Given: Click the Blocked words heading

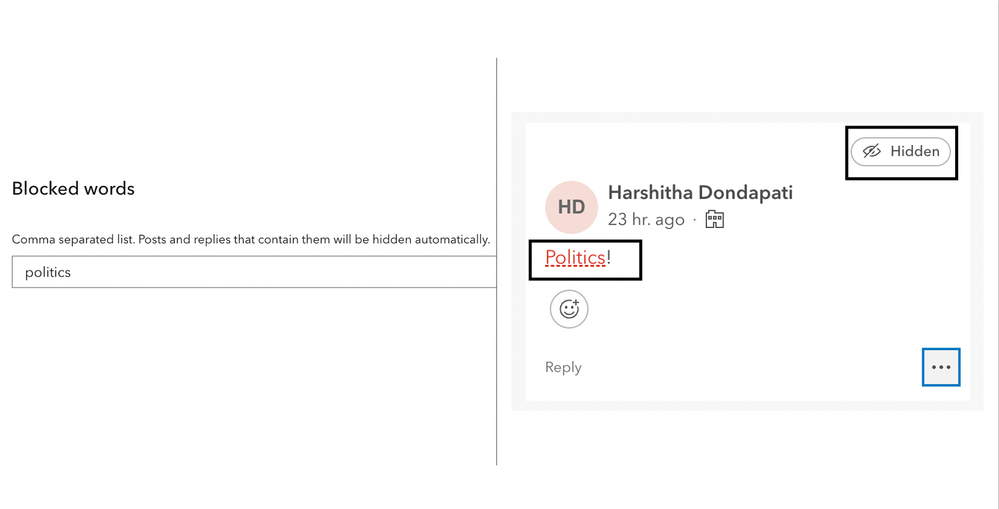Looking at the screenshot, I should (x=73, y=188).
